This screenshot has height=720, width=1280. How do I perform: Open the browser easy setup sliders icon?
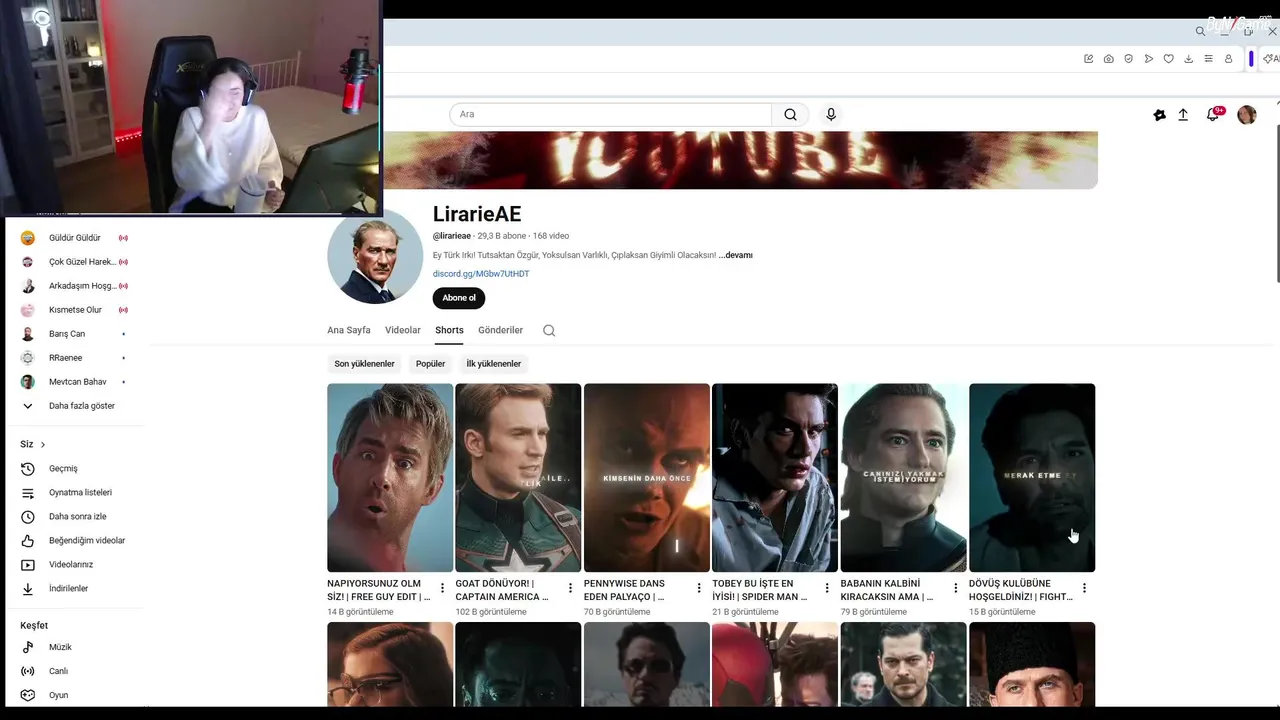click(1208, 59)
